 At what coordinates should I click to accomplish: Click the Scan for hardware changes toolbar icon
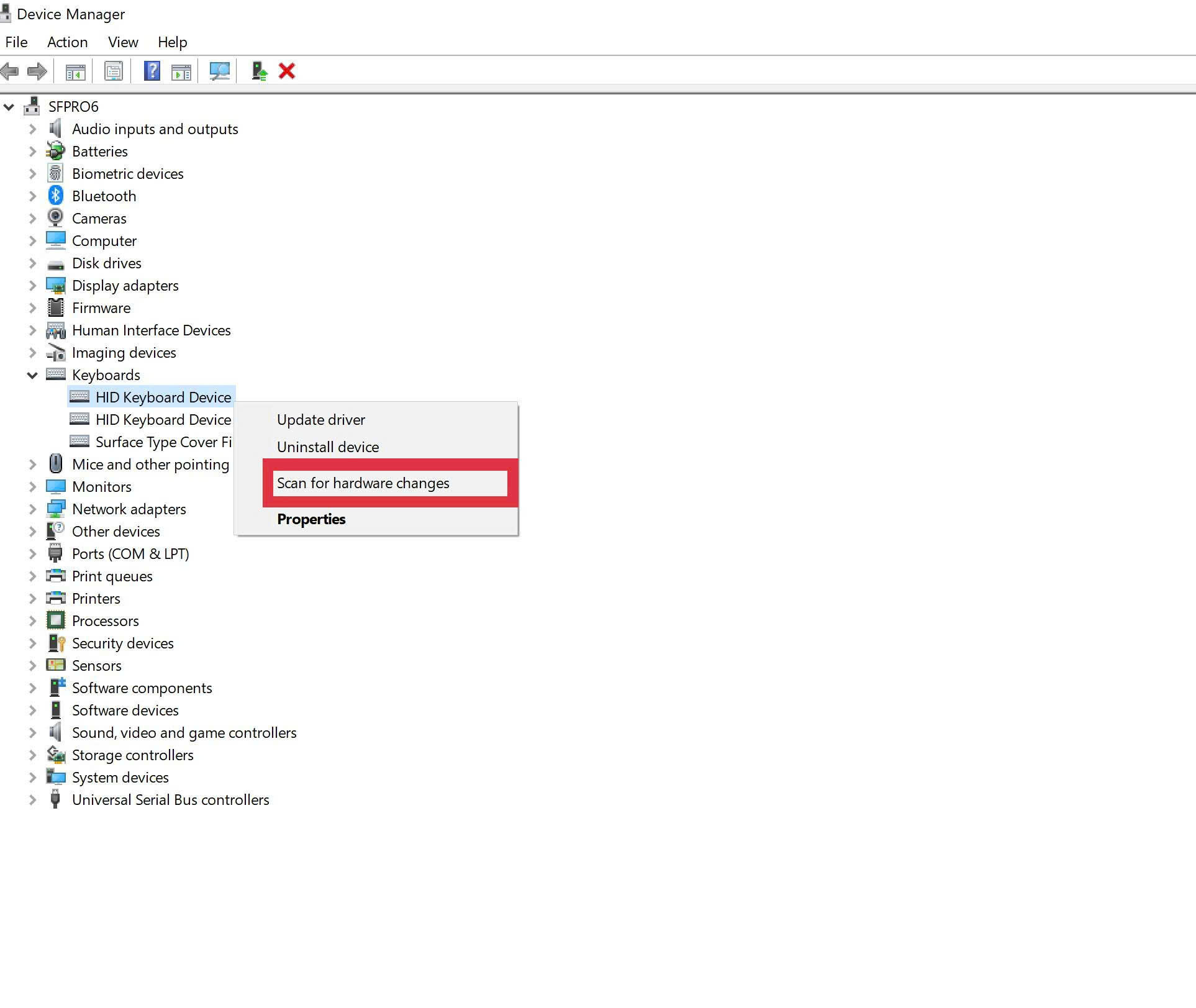pyautogui.click(x=218, y=71)
